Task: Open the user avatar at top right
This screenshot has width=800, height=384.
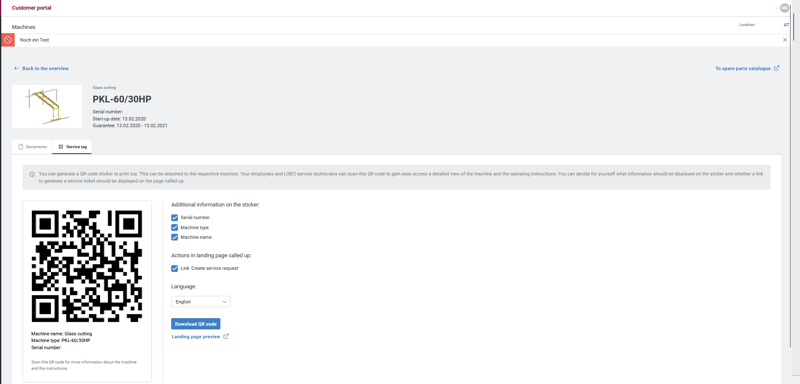Action: pos(785,8)
